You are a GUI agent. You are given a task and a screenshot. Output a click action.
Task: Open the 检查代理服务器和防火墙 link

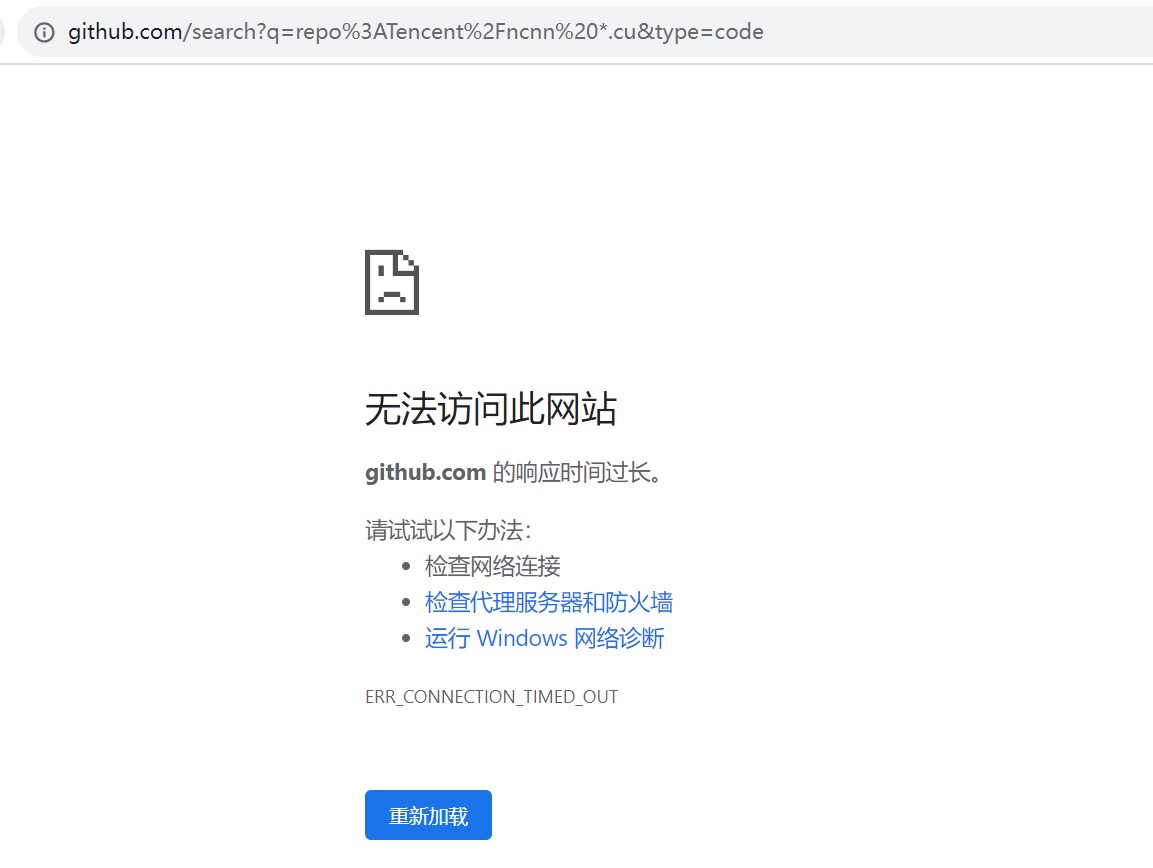coord(548,602)
